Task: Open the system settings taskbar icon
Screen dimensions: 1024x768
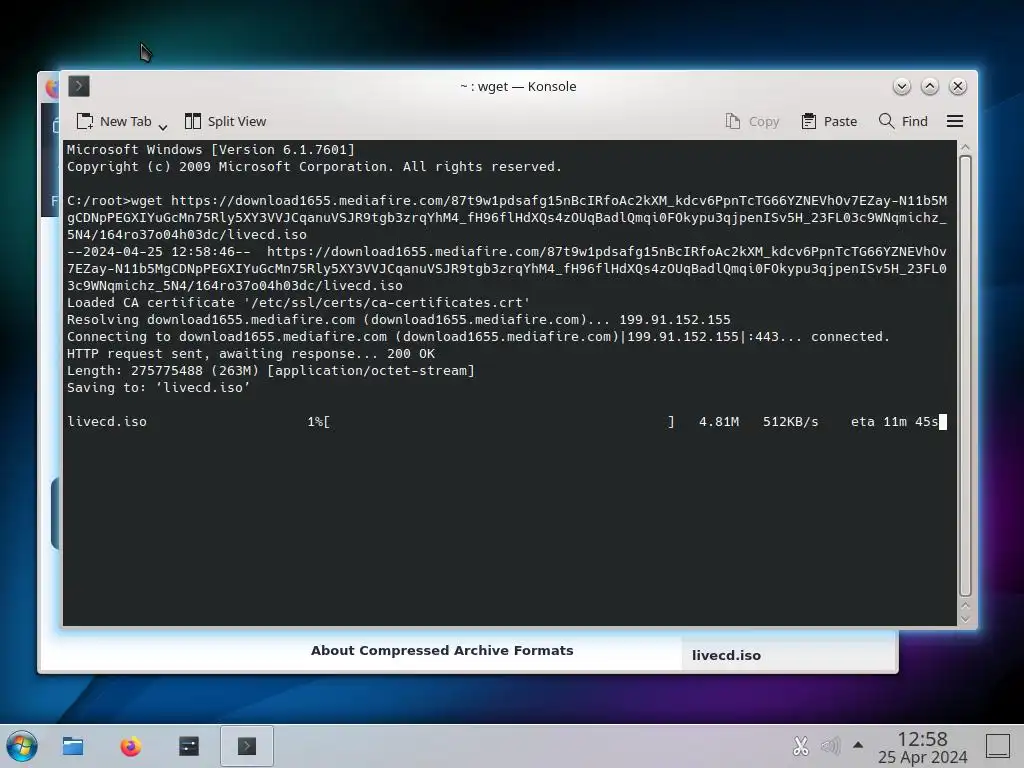Action: (x=189, y=746)
